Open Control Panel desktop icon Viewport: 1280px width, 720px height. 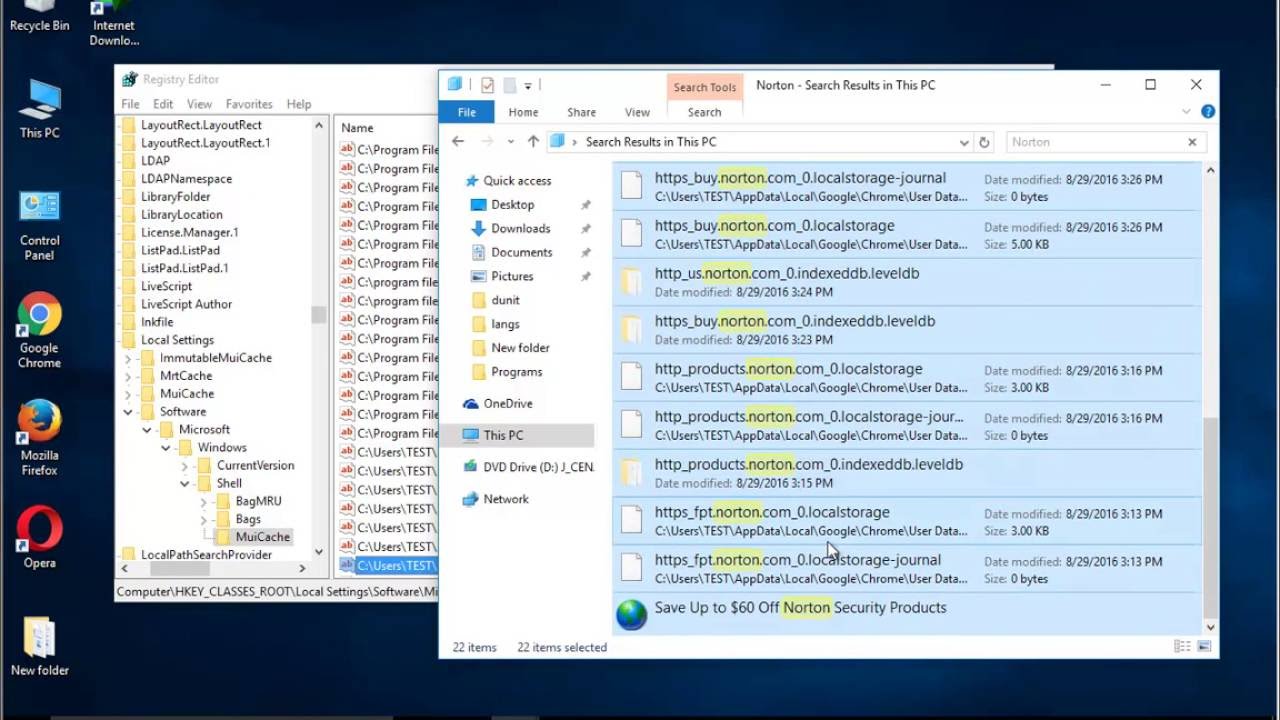[x=39, y=225]
